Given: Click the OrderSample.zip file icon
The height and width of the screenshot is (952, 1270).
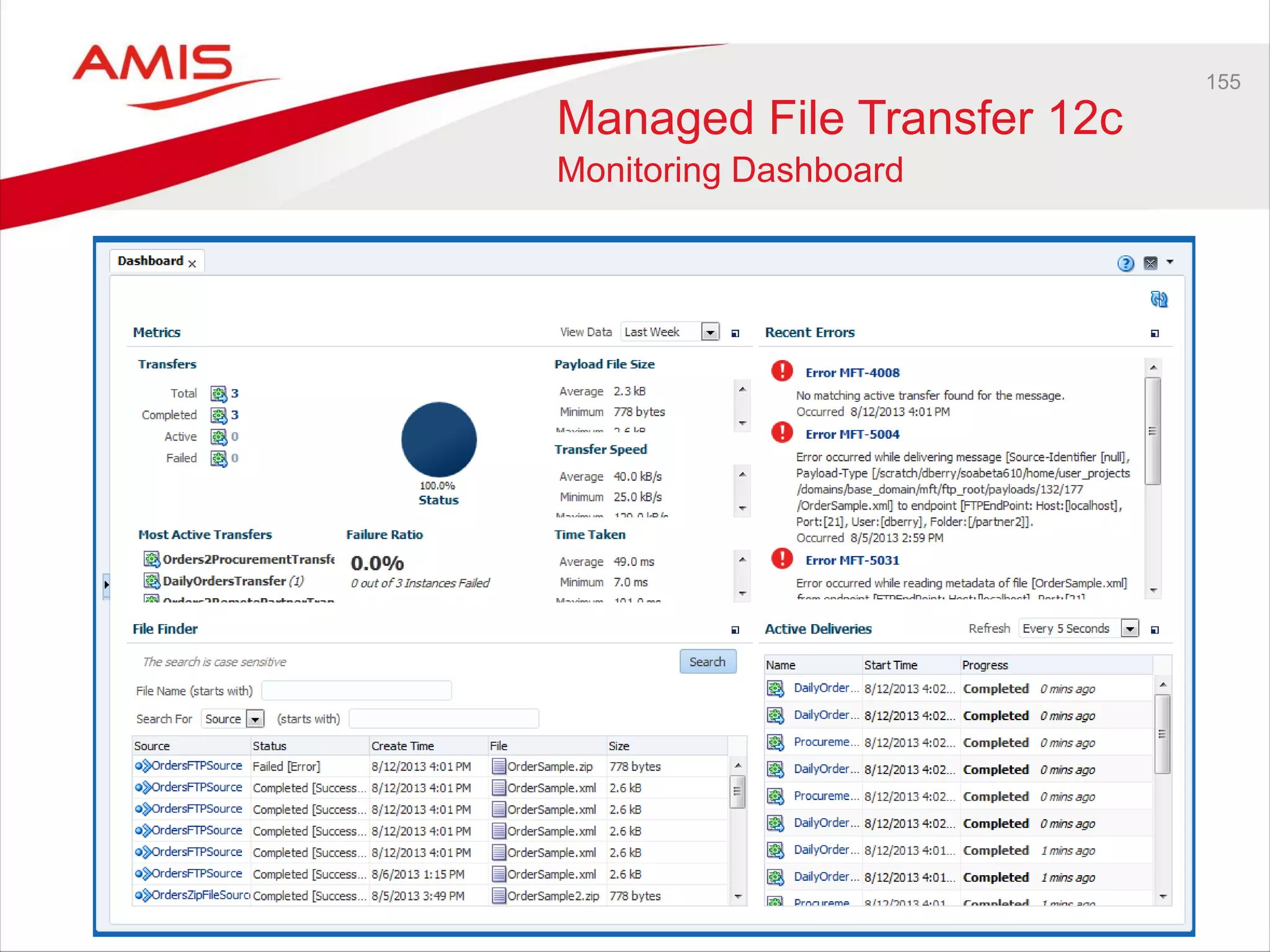Looking at the screenshot, I should (499, 767).
